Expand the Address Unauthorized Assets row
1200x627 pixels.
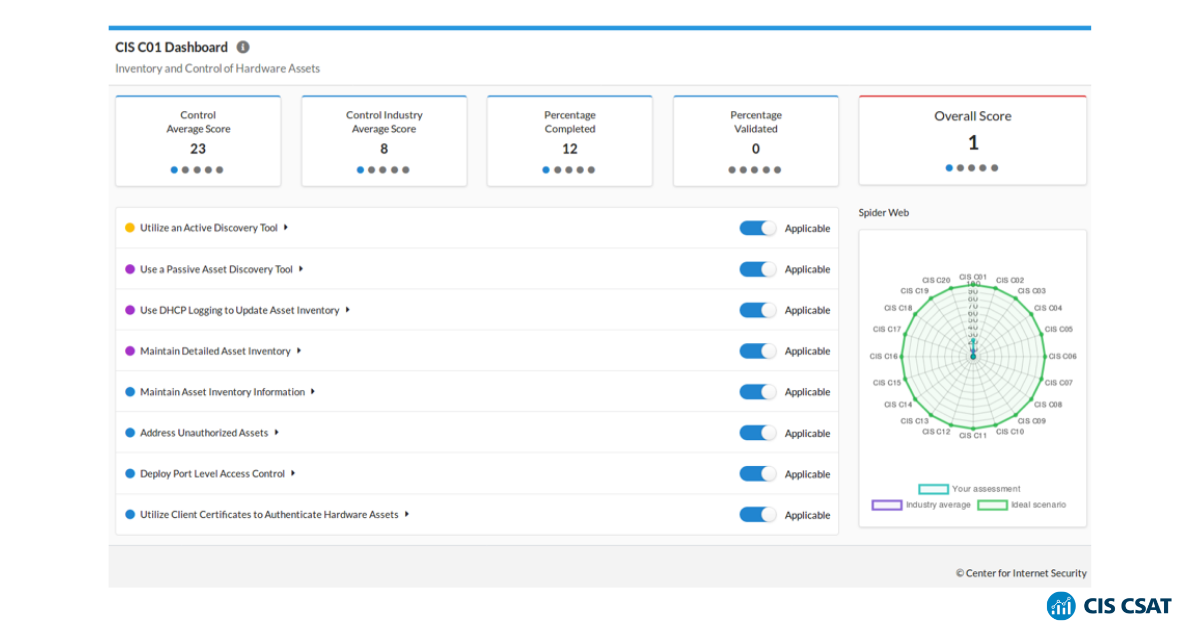(278, 432)
